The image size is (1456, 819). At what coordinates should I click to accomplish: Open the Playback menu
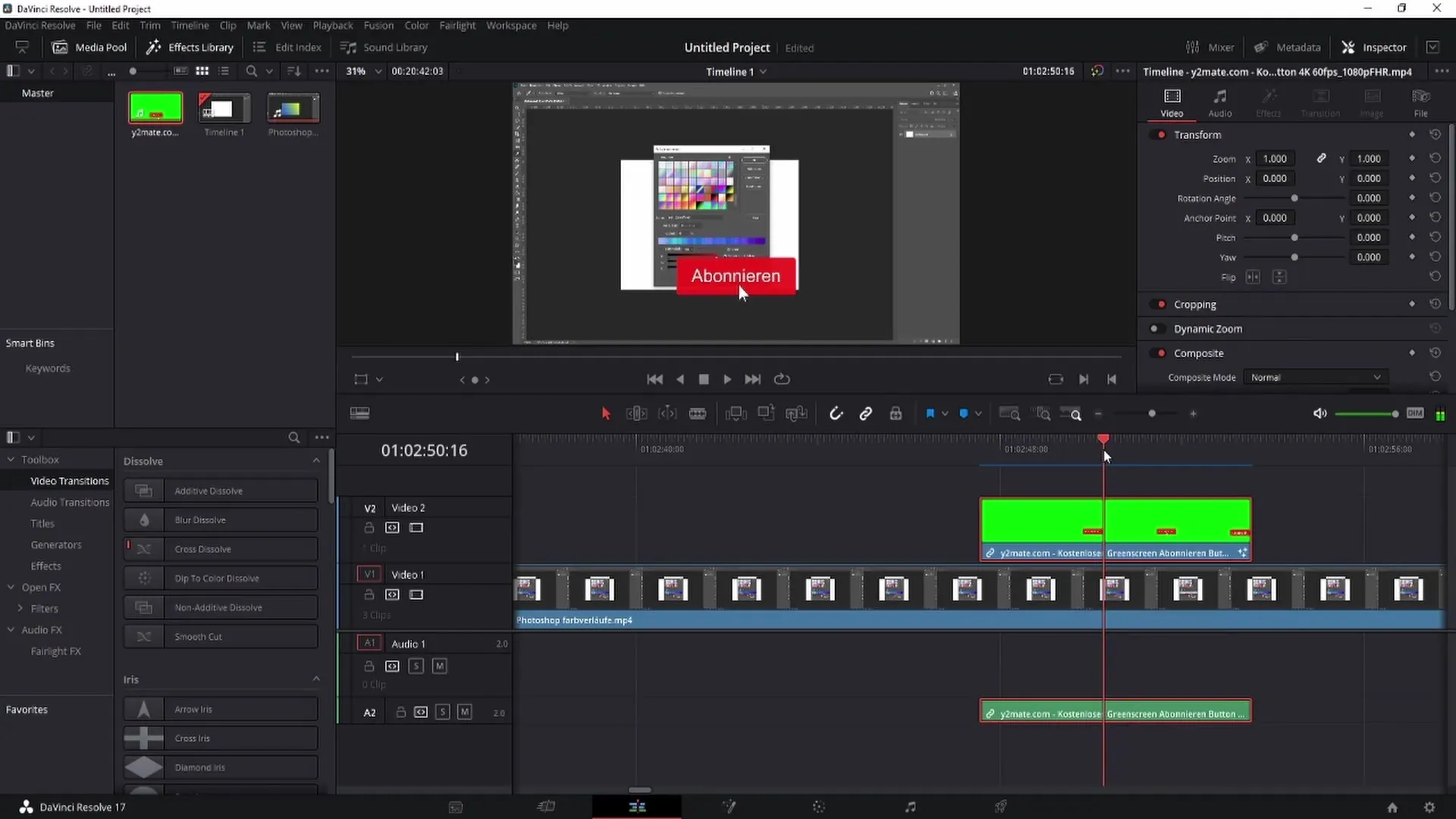click(x=333, y=25)
